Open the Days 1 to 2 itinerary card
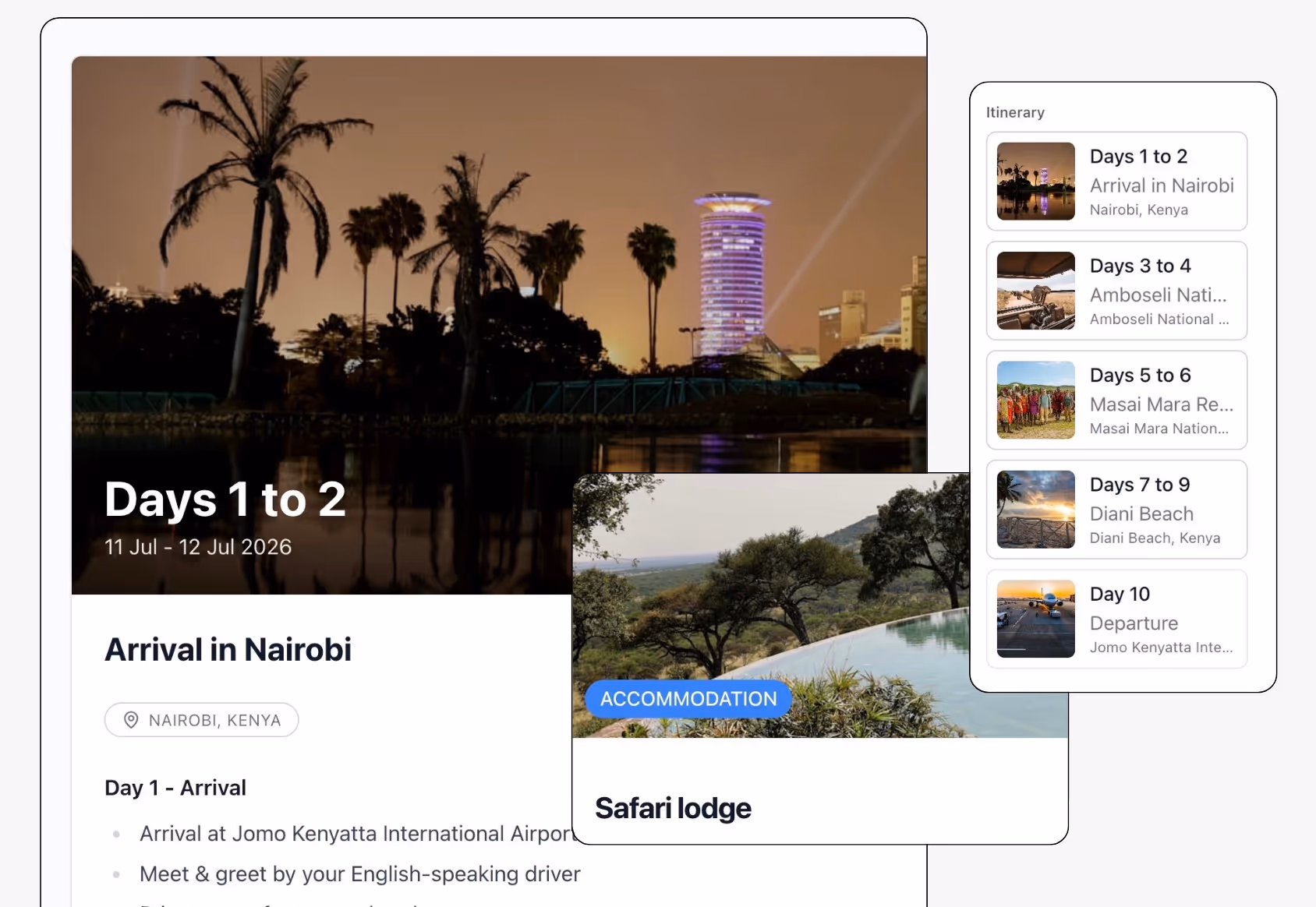 [1116, 182]
